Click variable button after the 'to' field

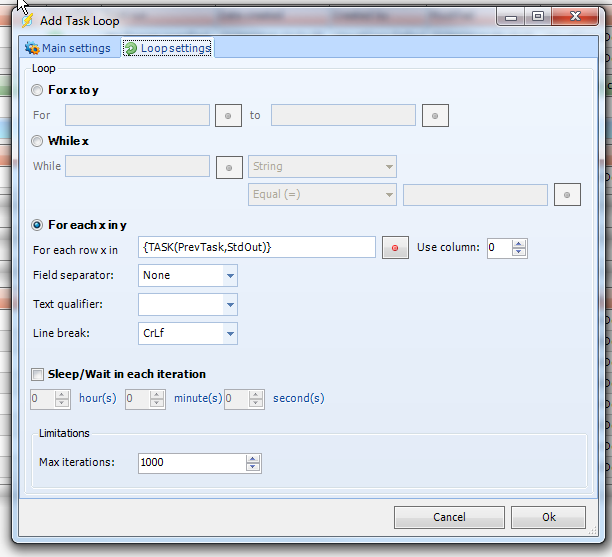(x=435, y=116)
